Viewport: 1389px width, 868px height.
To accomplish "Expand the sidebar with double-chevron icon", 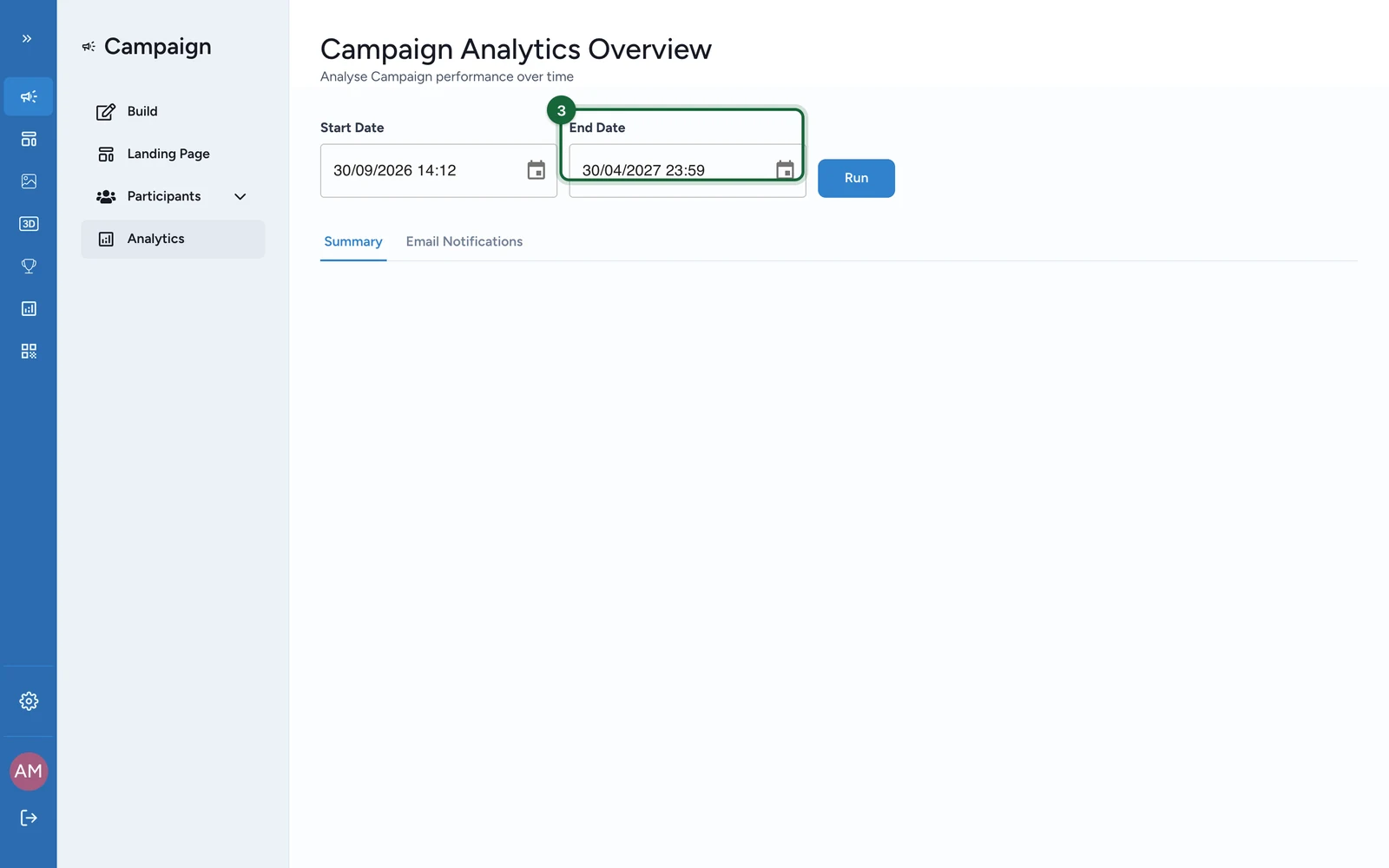I will 27,38.
